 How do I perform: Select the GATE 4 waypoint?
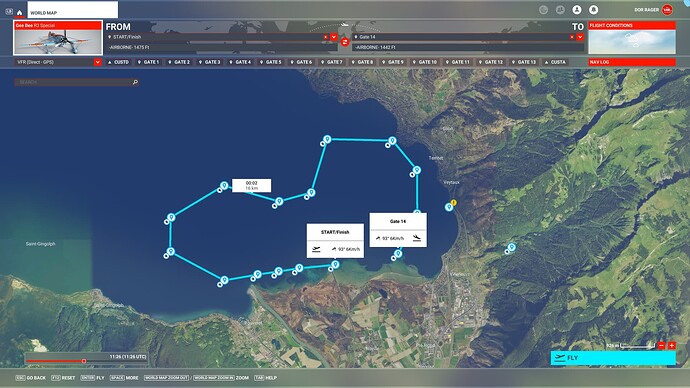click(240, 62)
